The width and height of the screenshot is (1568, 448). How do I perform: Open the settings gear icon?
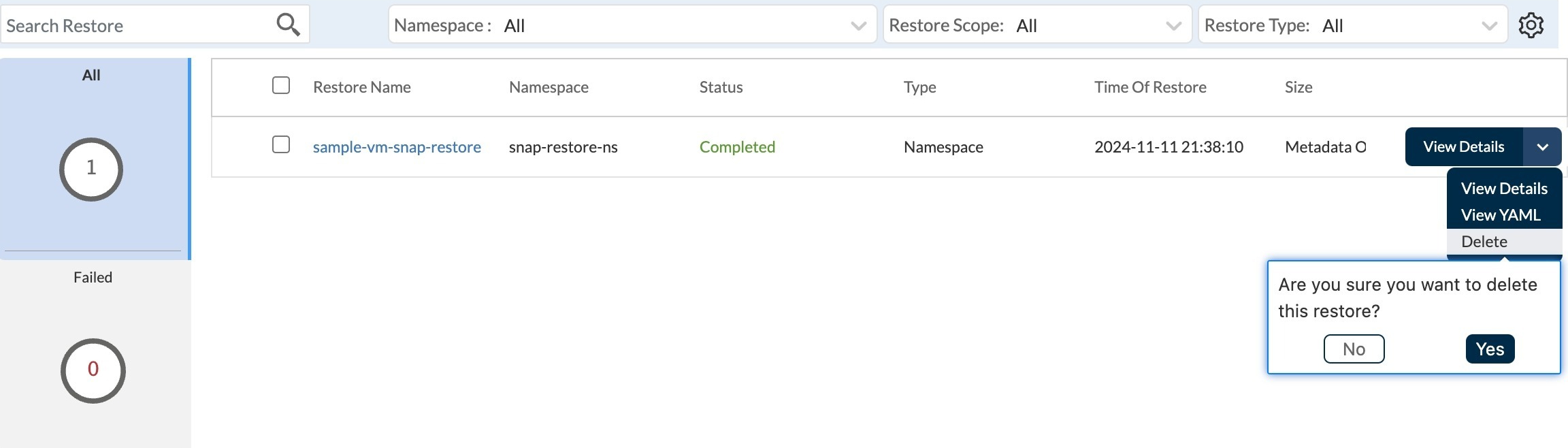1531,25
